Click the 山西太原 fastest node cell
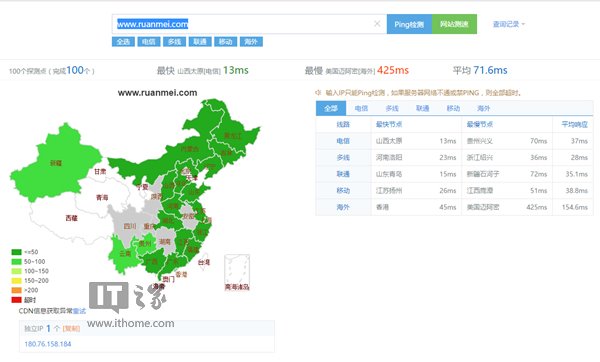The image size is (600, 362). (x=389, y=141)
